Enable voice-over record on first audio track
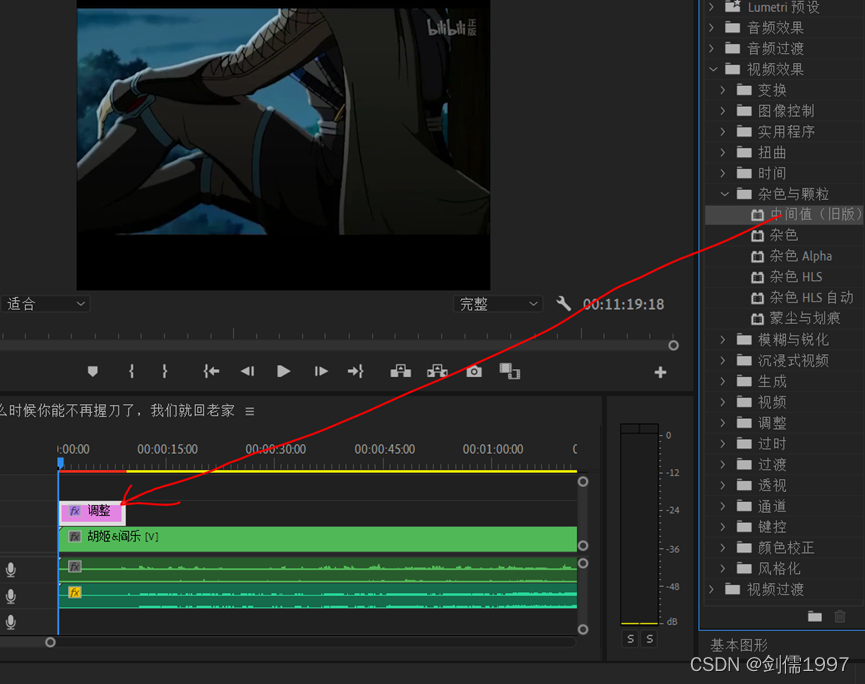The image size is (865, 684). click(10, 570)
